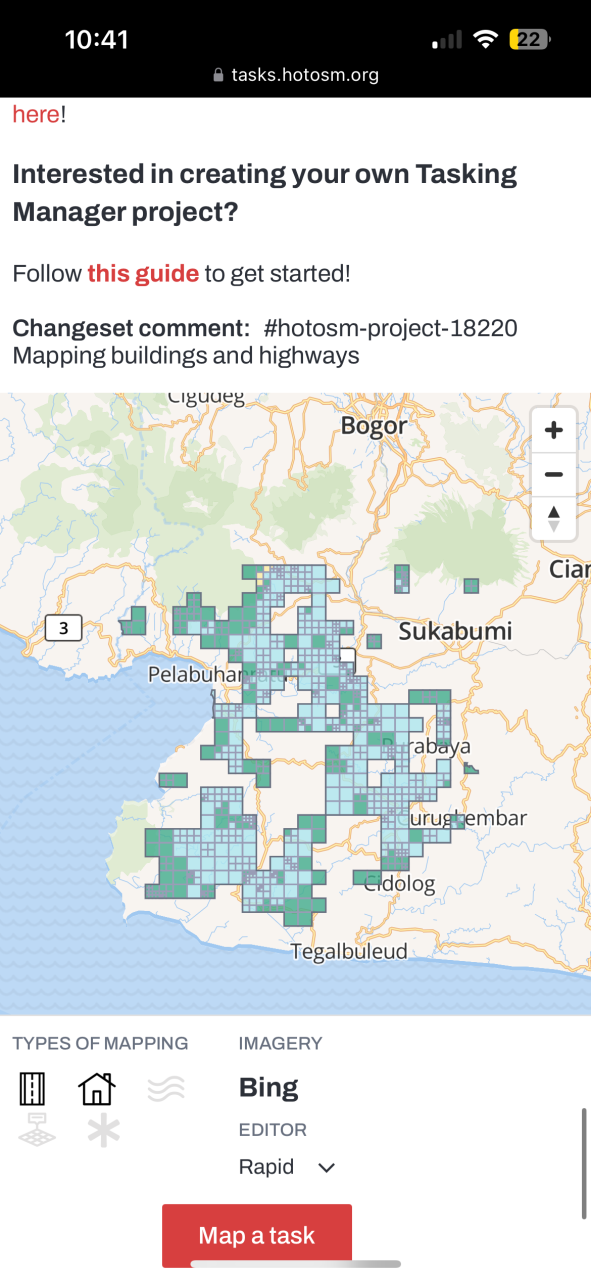
Task: Open the 'this guide' link
Action: coord(143,273)
